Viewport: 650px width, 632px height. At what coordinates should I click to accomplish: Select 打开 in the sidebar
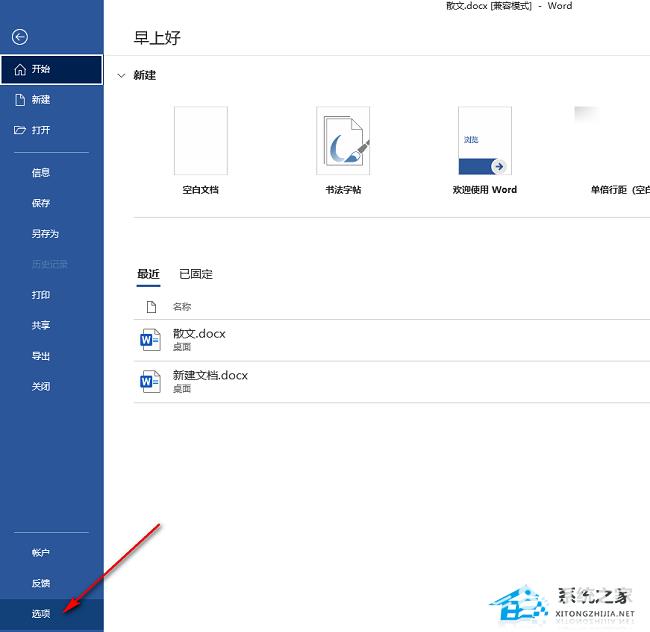52,130
